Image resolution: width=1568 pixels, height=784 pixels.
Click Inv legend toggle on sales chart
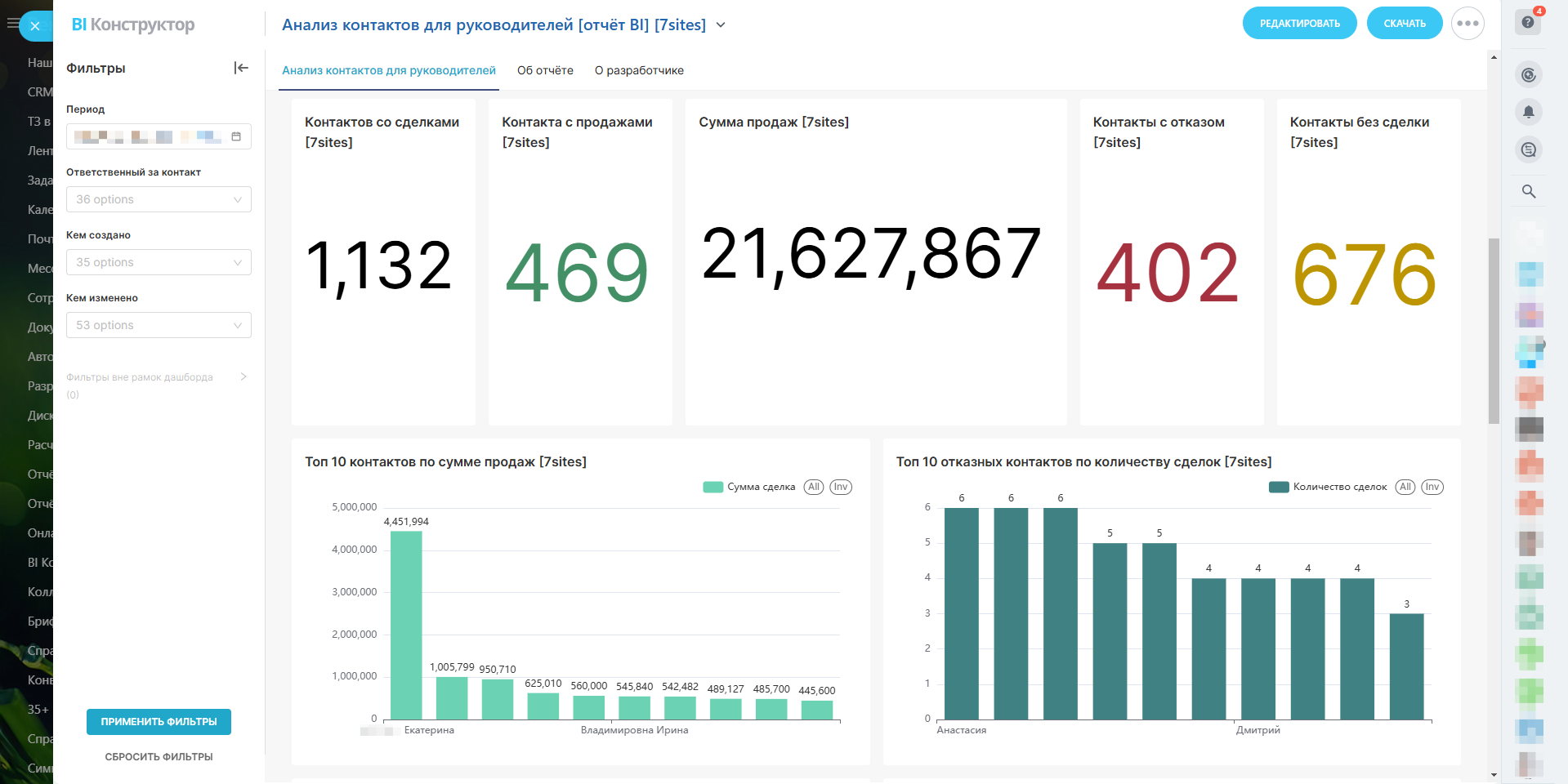point(841,487)
